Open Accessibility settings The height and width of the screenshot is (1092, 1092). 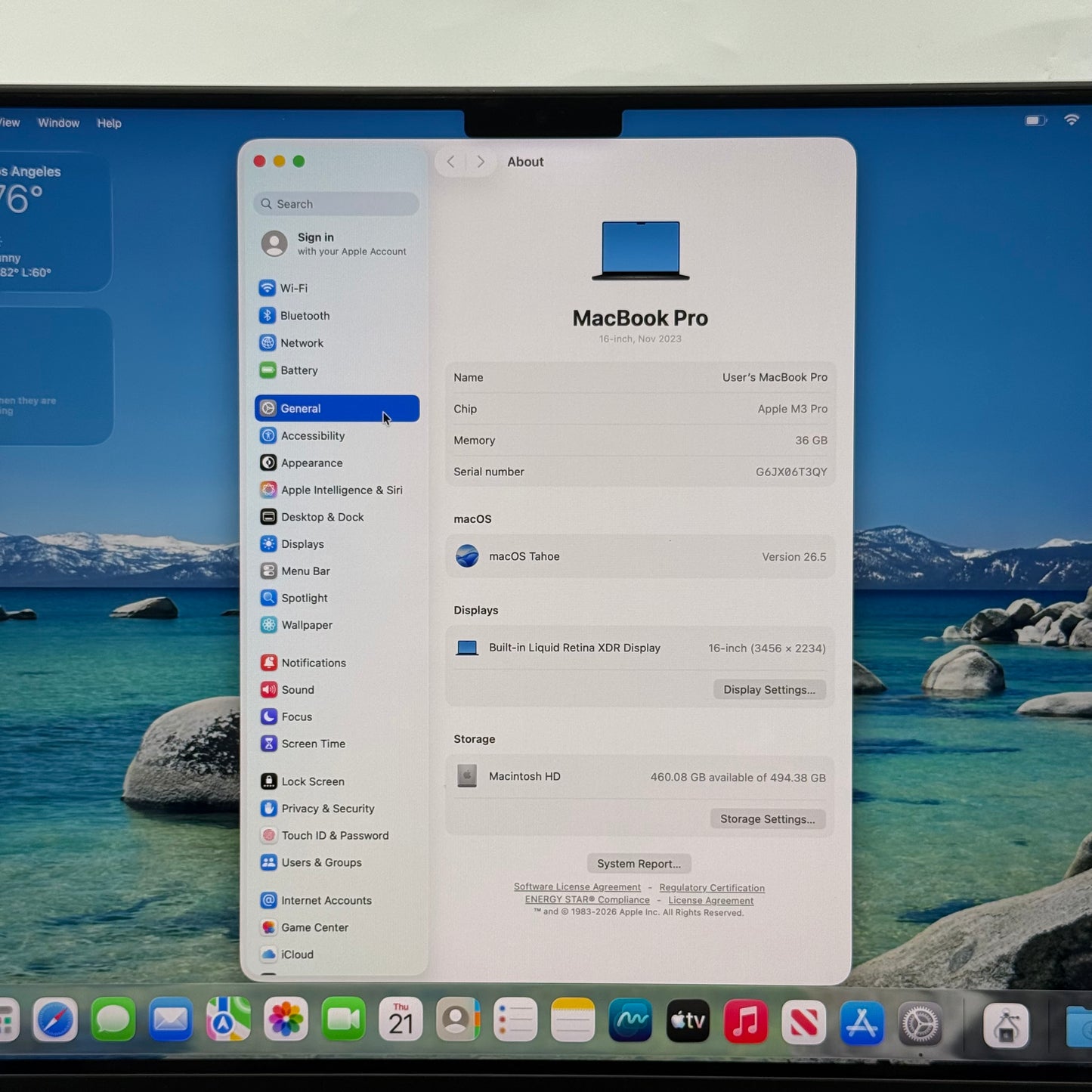click(x=336, y=435)
